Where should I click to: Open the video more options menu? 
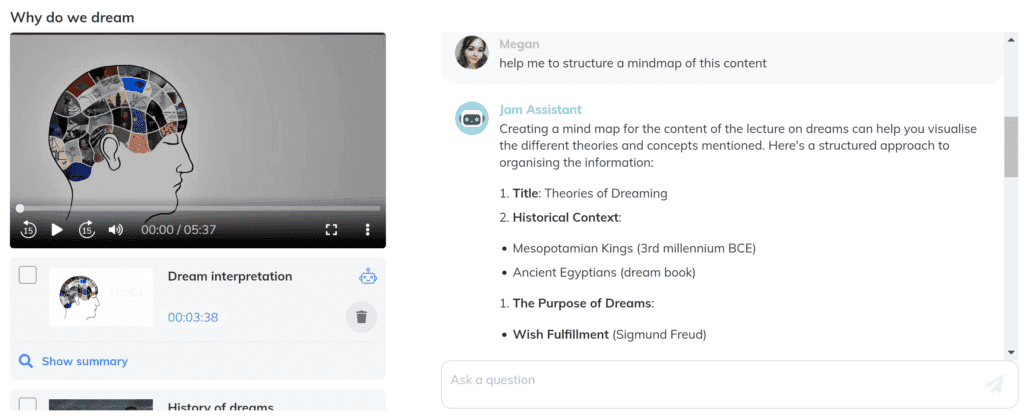click(368, 230)
